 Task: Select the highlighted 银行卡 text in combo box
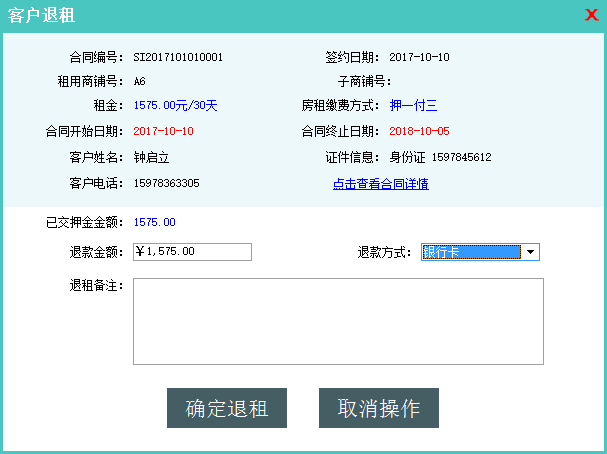[470, 252]
